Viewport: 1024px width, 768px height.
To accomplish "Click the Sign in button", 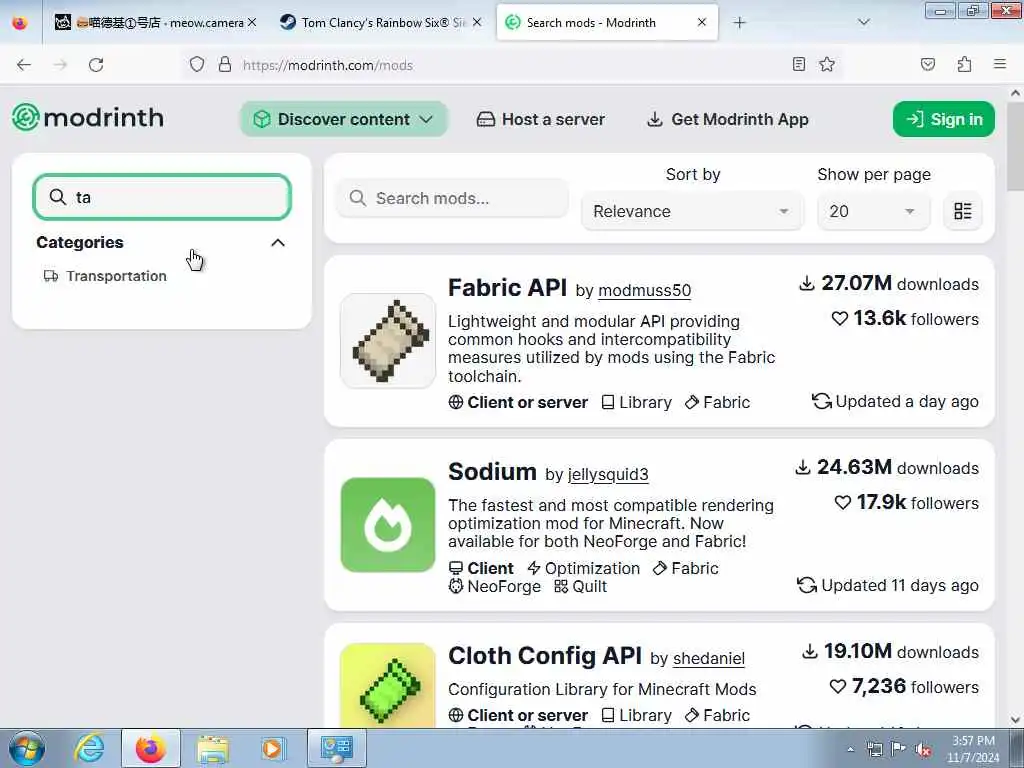I will (x=944, y=119).
